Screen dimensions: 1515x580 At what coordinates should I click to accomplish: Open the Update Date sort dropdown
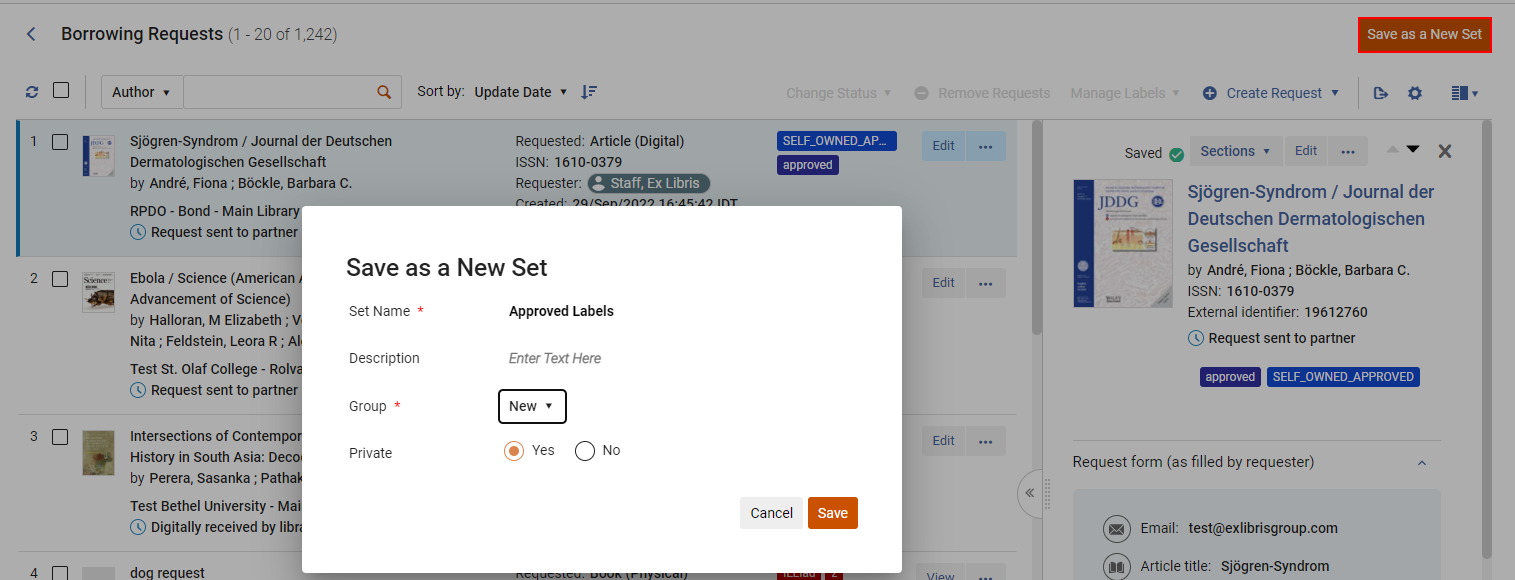point(520,92)
